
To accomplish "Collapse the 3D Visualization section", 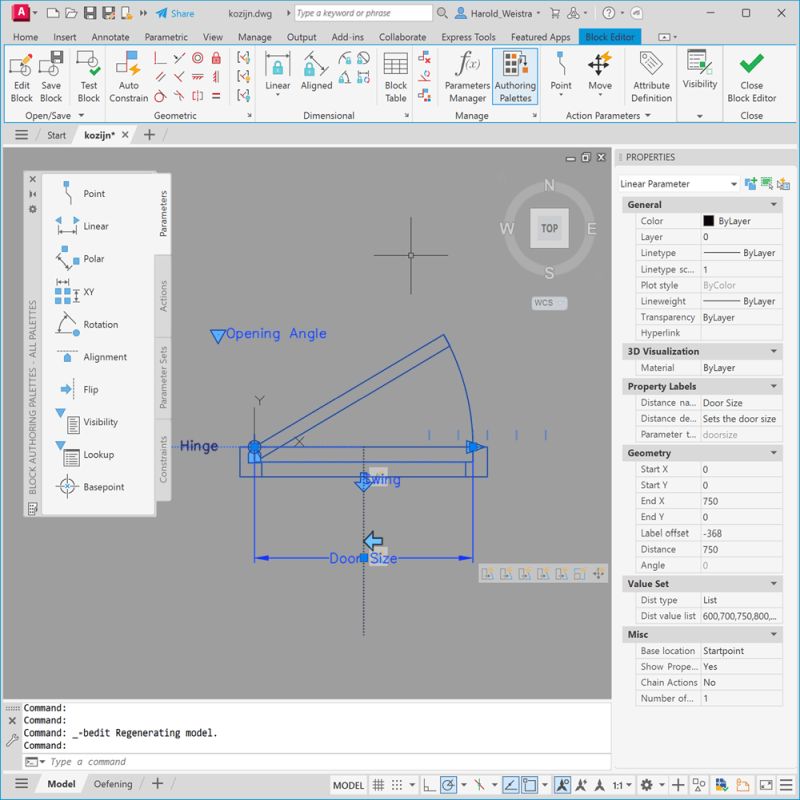I will [773, 352].
